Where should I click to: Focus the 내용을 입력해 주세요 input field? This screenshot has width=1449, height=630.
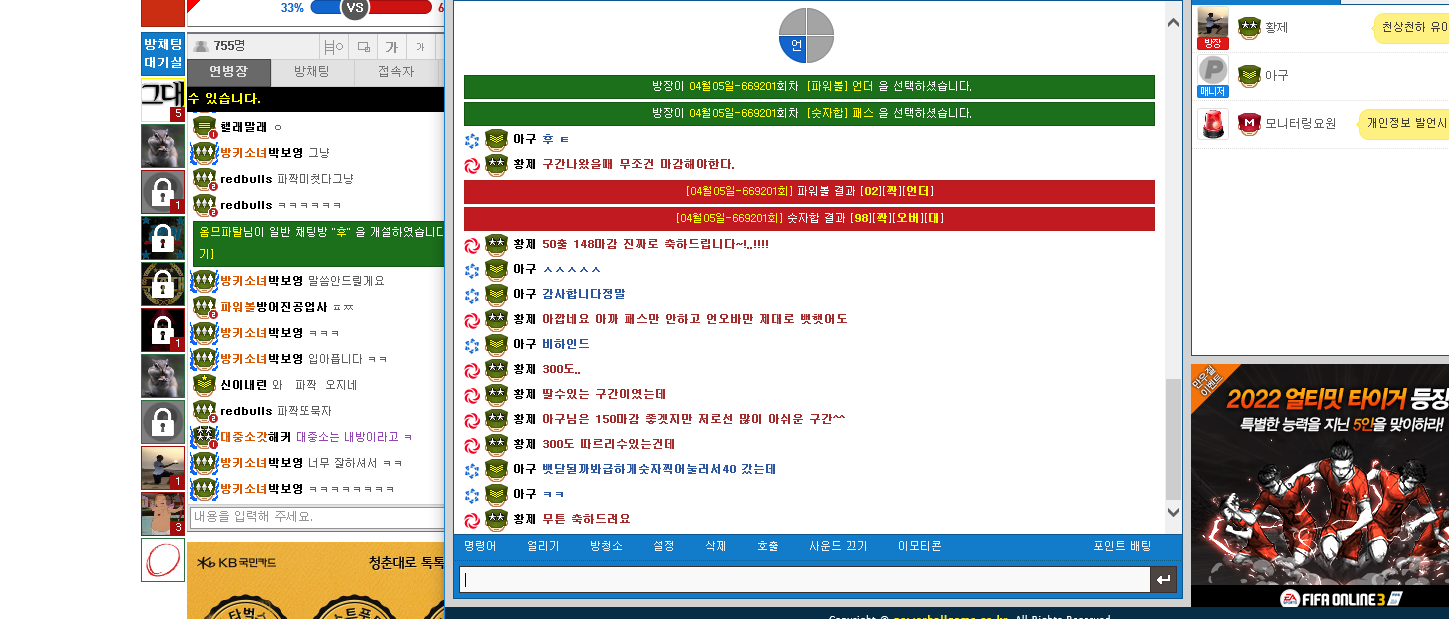[316, 517]
